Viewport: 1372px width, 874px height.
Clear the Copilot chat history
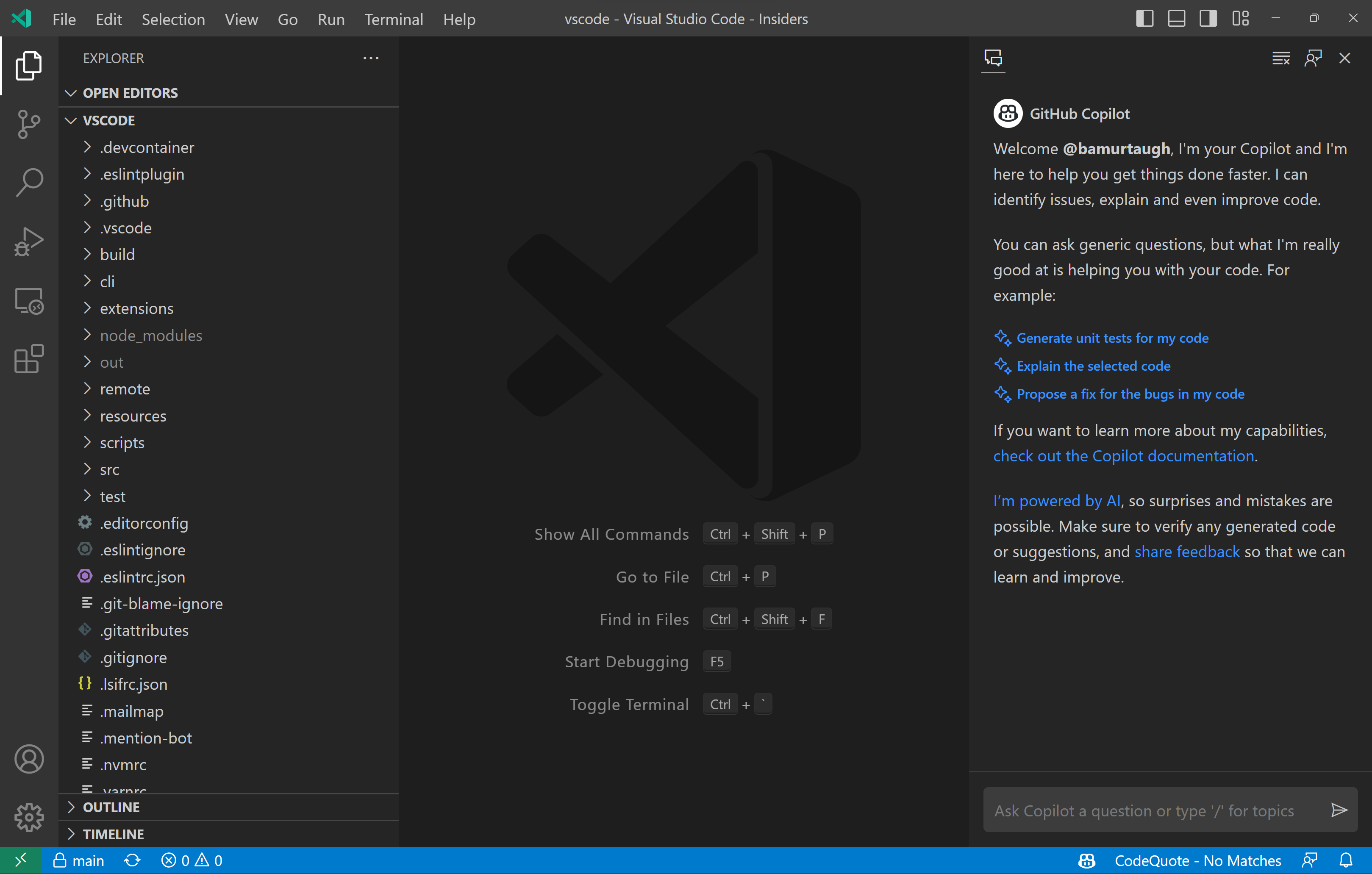coord(1281,58)
